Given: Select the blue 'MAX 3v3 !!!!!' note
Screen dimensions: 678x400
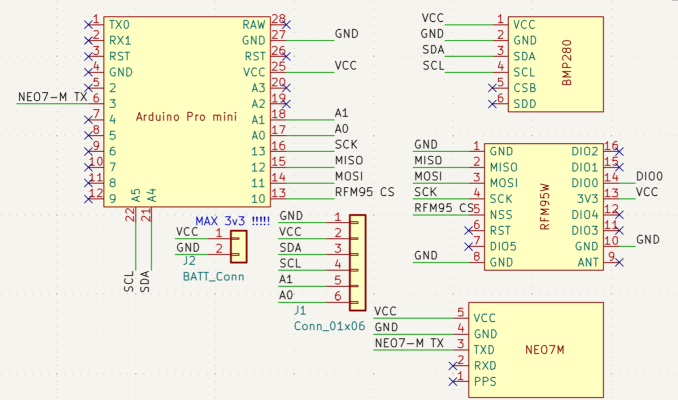Looking at the screenshot, I should (x=233, y=221).
